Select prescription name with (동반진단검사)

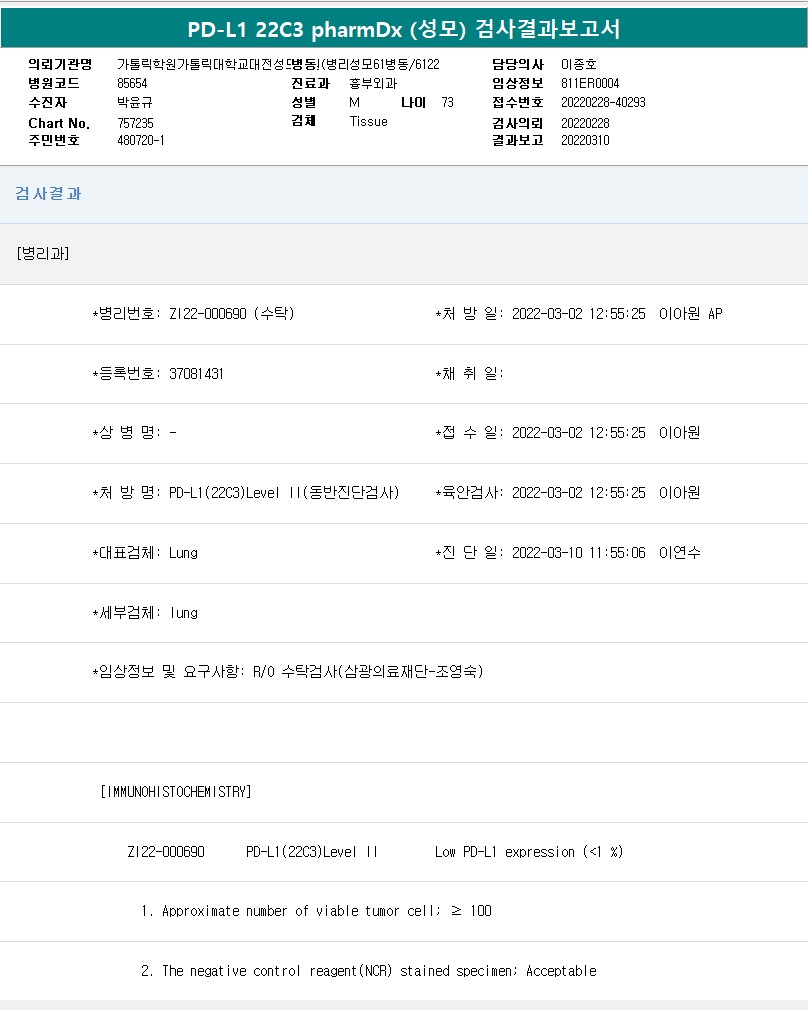click(284, 493)
